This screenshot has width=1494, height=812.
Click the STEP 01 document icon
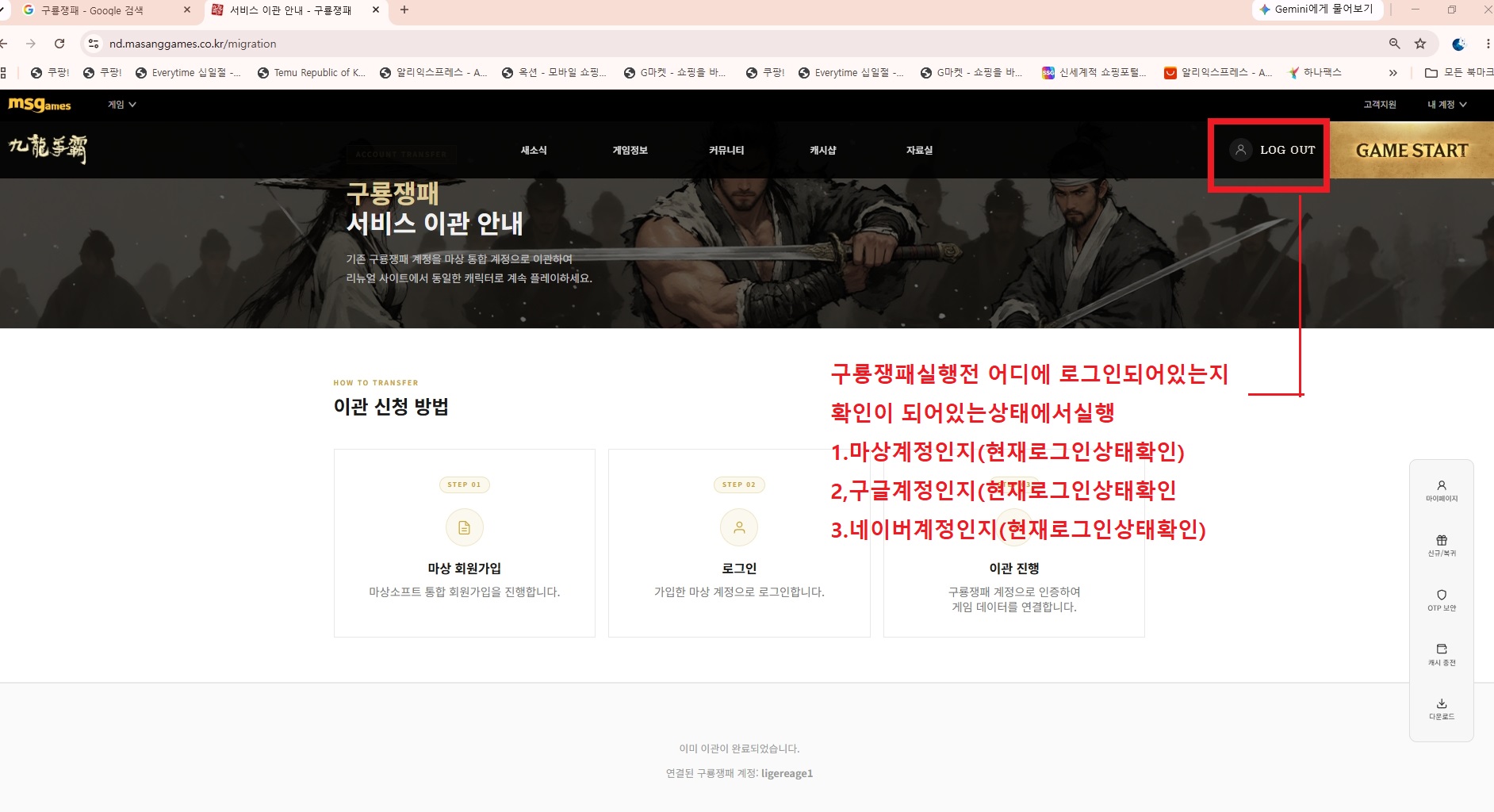pyautogui.click(x=465, y=527)
